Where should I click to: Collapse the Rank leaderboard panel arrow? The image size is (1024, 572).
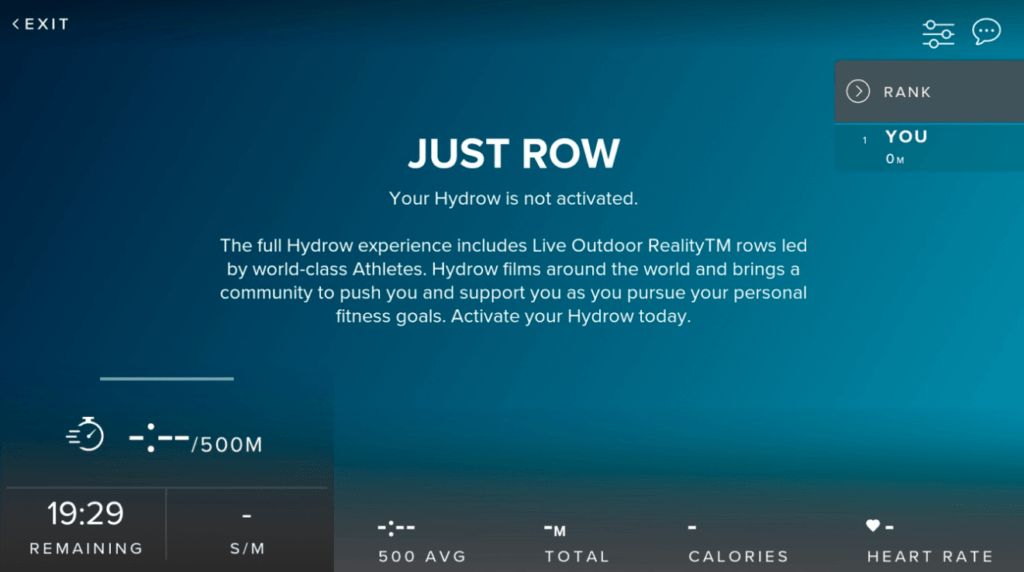click(858, 91)
